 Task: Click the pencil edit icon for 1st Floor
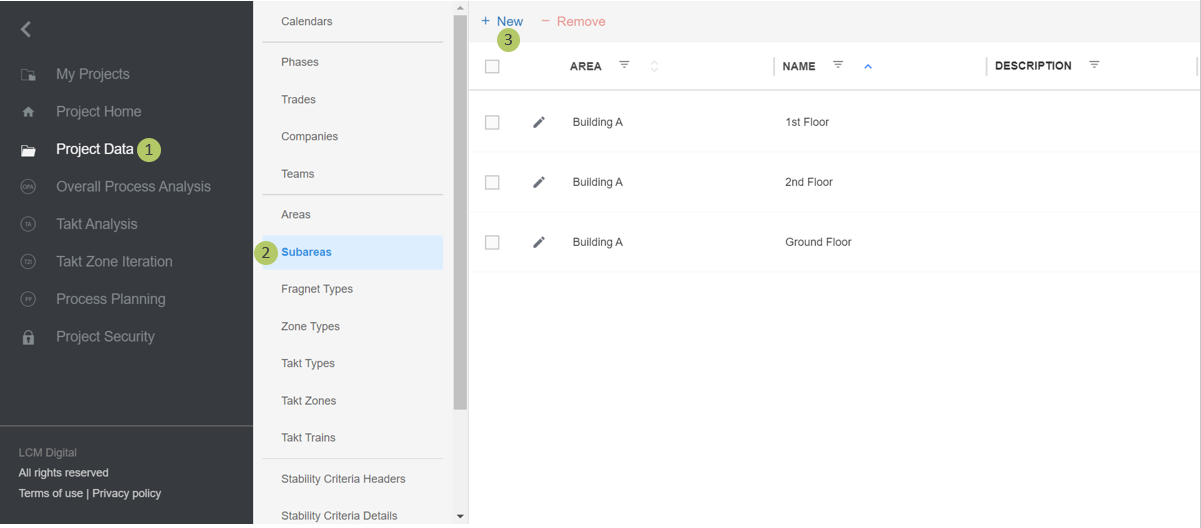tap(539, 122)
